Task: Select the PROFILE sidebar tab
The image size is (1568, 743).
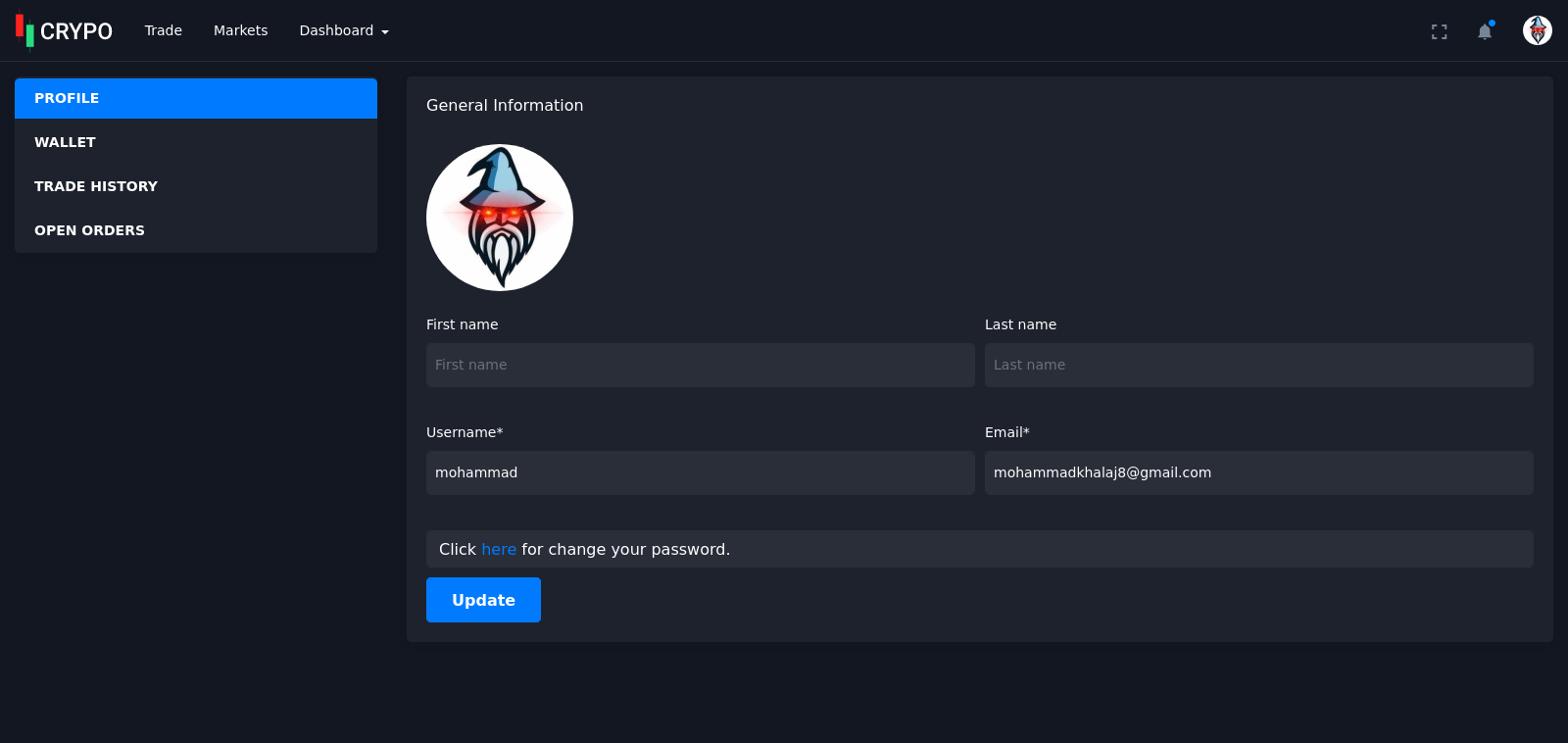Action: point(196,98)
